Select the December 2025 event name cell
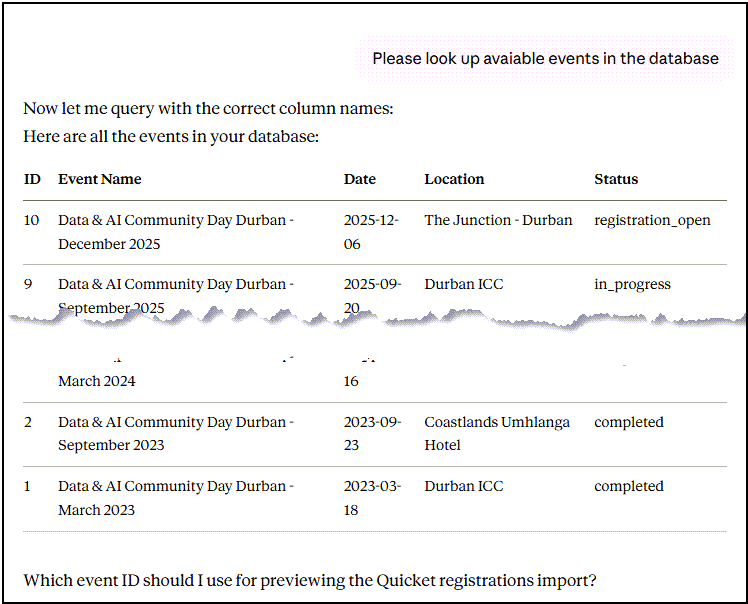 pyautogui.click(x=176, y=232)
